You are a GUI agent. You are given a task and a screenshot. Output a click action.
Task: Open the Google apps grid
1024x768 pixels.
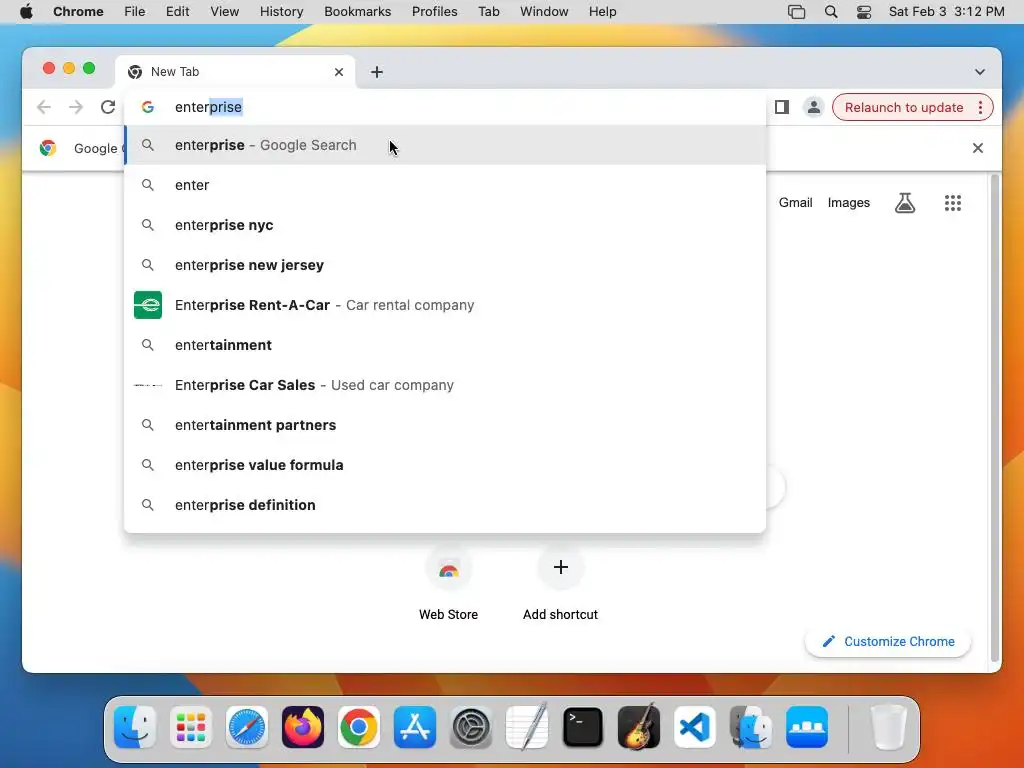coord(953,202)
